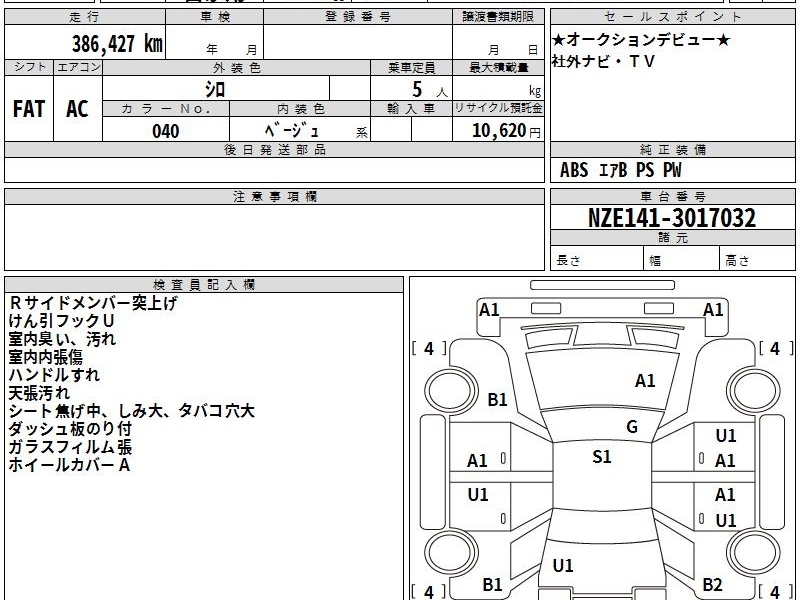Select the B2 damage mark on the diagram
800x600 pixels.
click(712, 585)
